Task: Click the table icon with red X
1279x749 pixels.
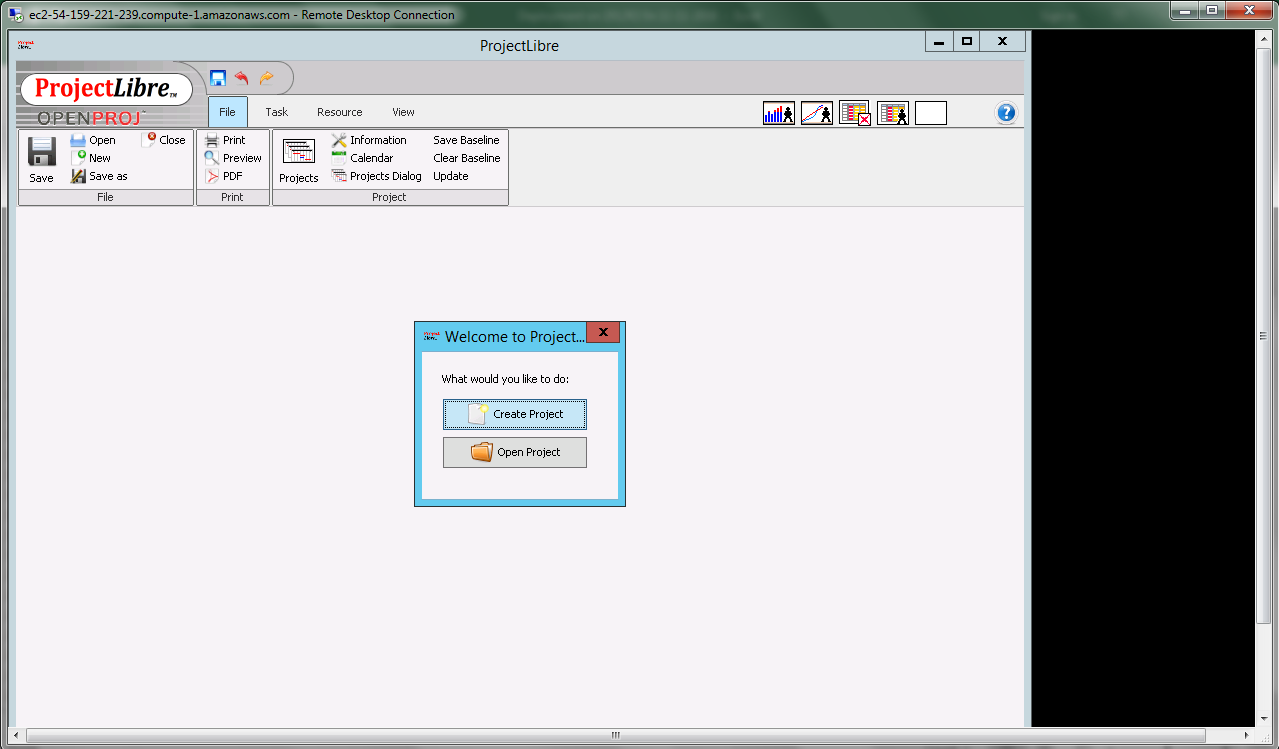Action: tap(854, 113)
